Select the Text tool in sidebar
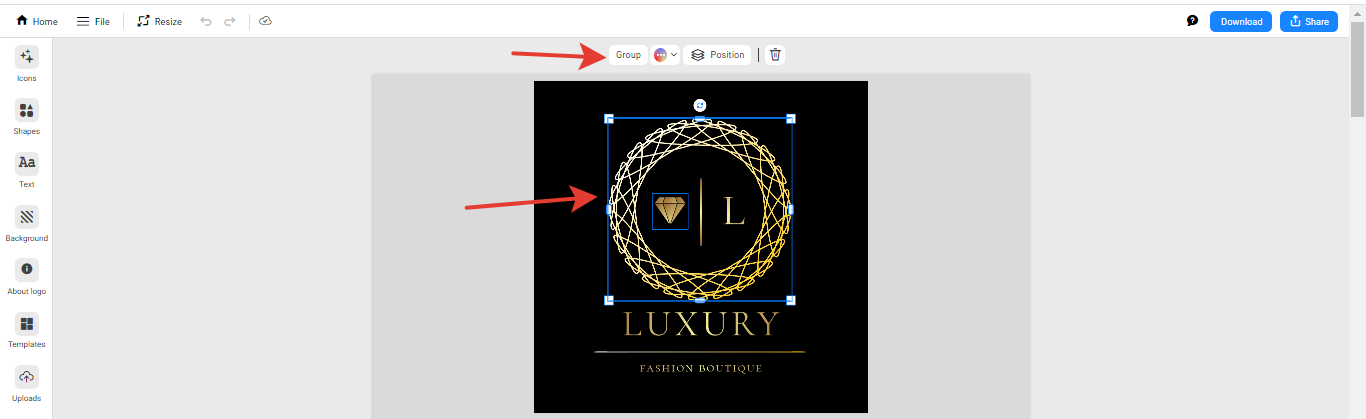This screenshot has height=419, width=1366. [x=26, y=164]
